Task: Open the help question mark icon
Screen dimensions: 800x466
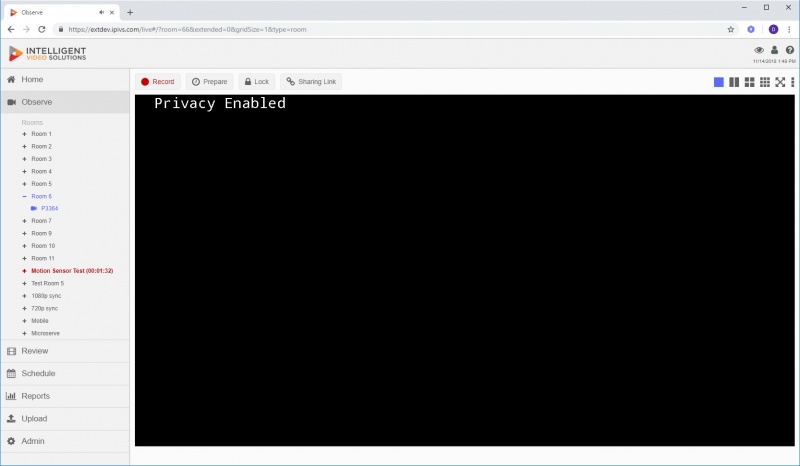Action: (x=789, y=50)
